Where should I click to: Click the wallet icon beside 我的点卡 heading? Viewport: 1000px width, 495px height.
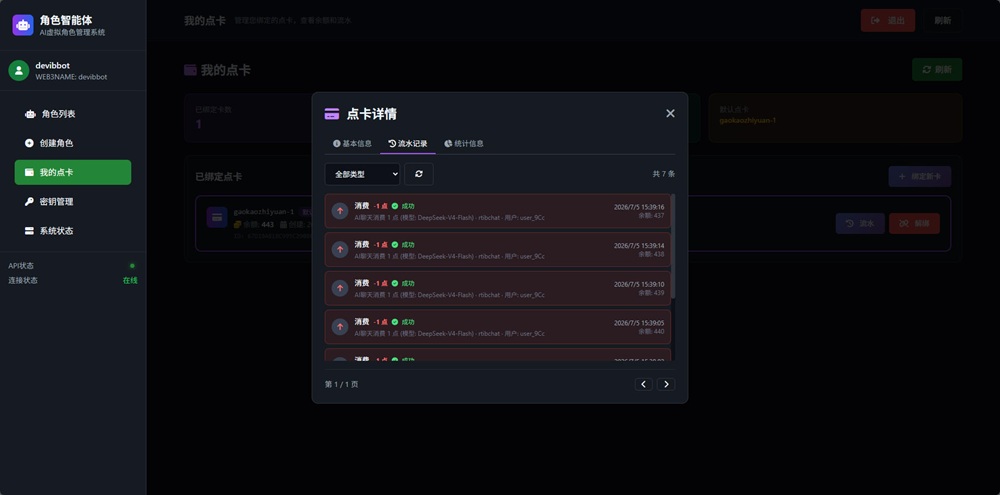(190, 70)
